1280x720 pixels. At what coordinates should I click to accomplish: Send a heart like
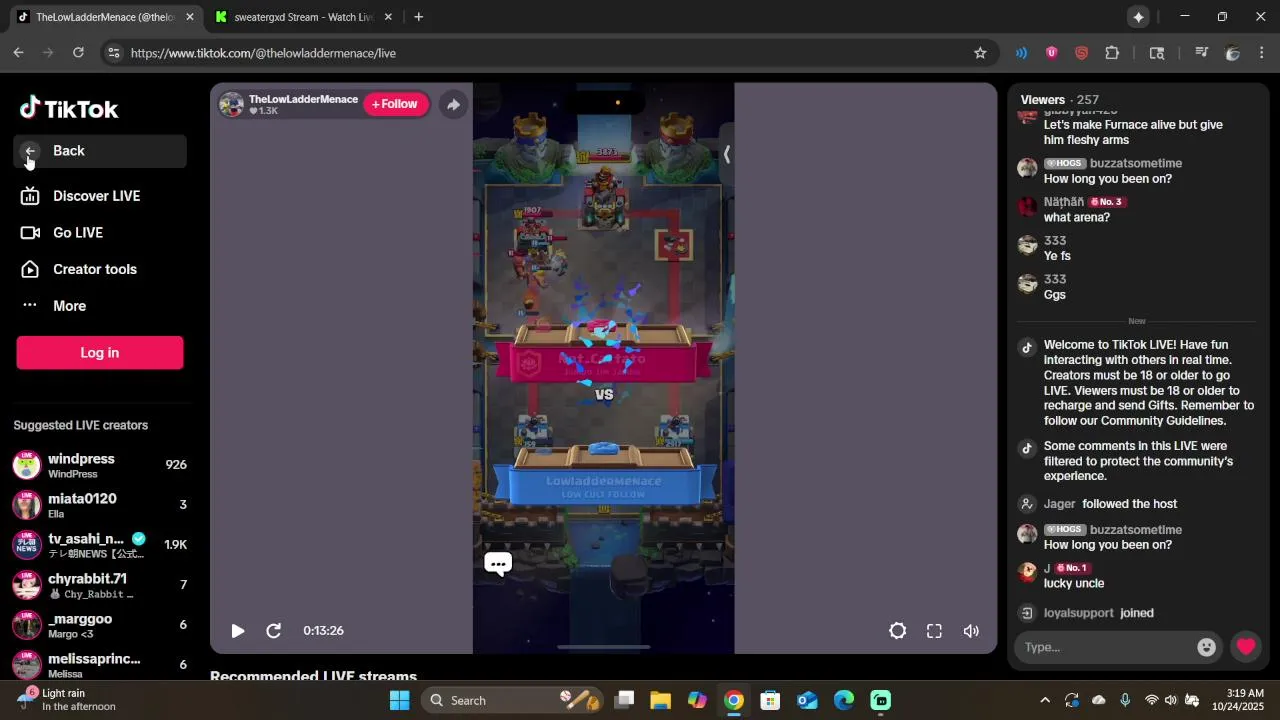click(x=1246, y=647)
